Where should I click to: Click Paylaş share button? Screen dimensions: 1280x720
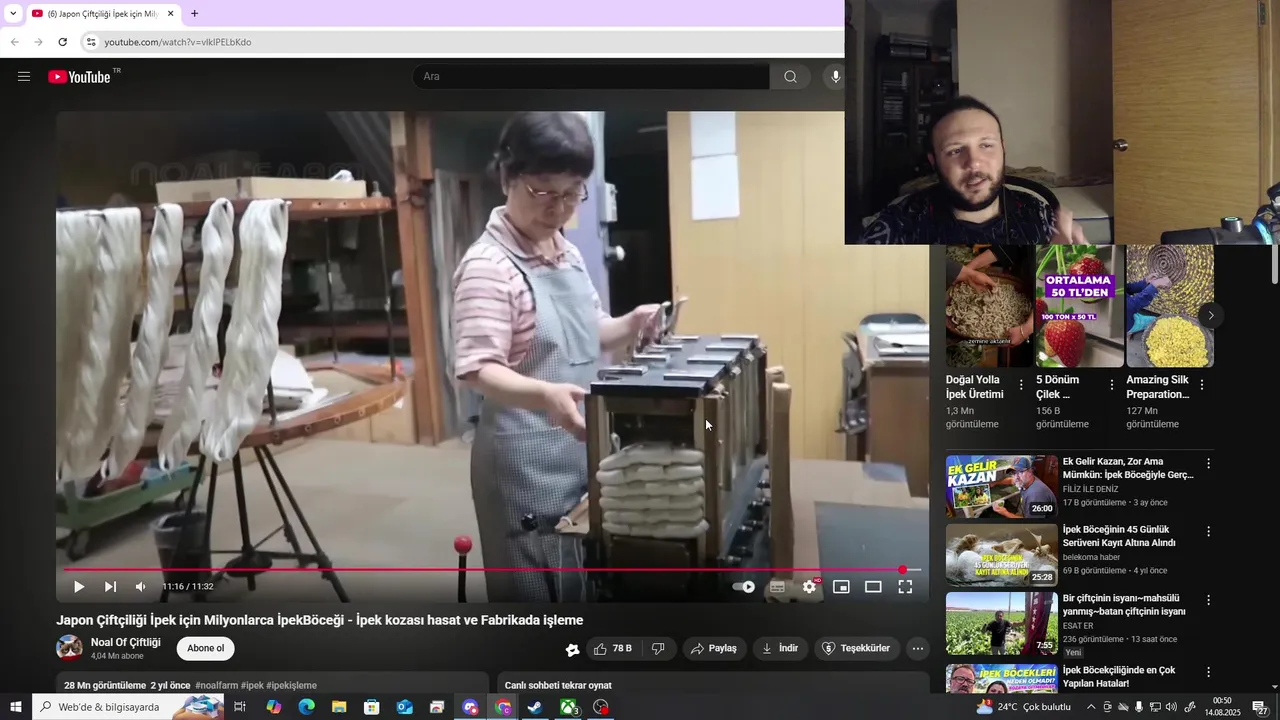(x=714, y=649)
